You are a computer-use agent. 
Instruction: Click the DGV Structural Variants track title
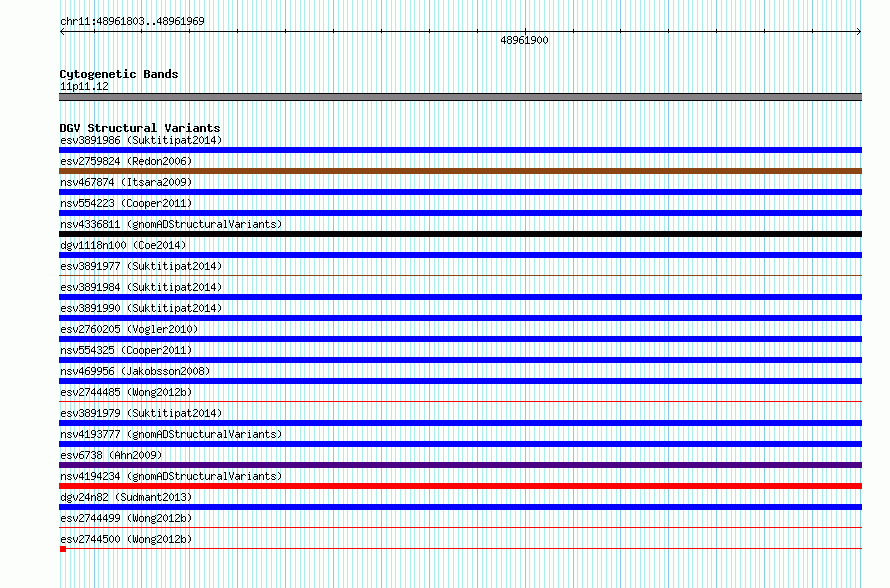tap(140, 128)
